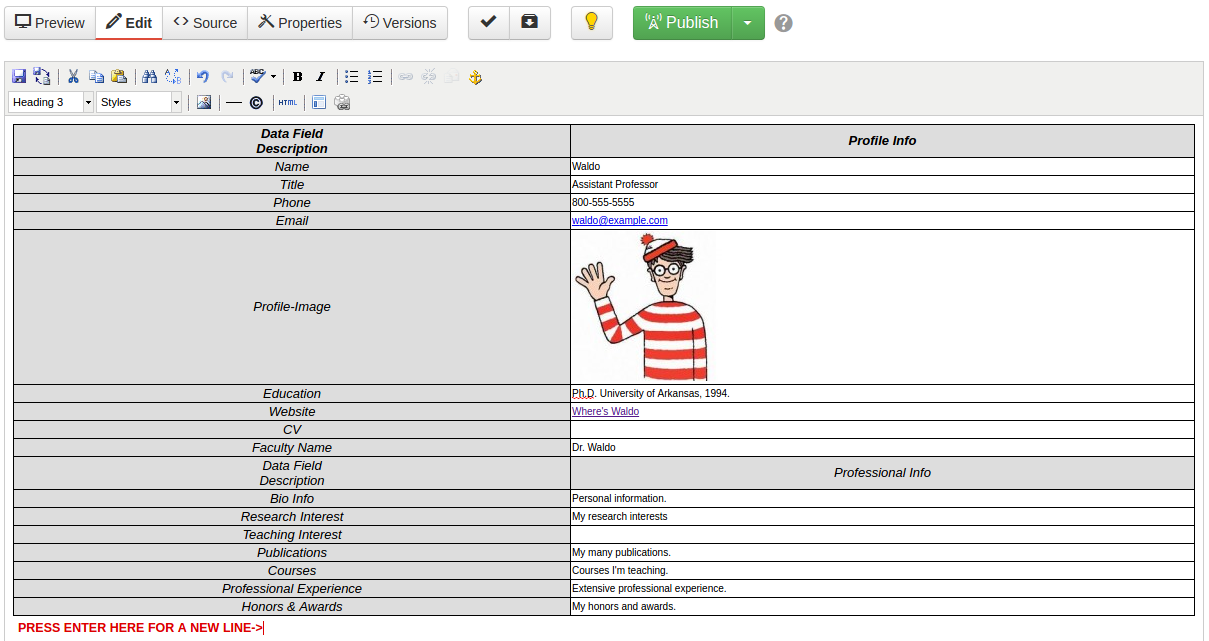This screenshot has height=641, width=1209.
Task: Click the snippet/template icon
Action: coord(319,102)
